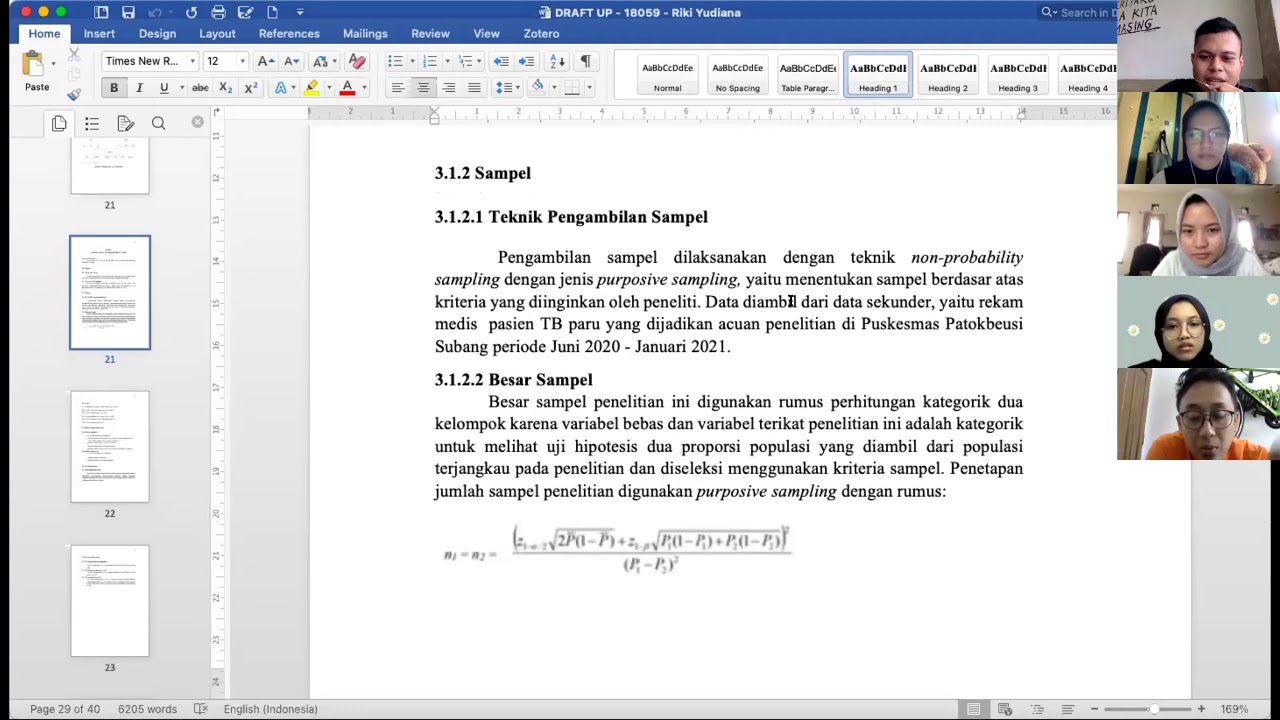
Task: Open the document map list in sidebar
Action: pos(92,123)
